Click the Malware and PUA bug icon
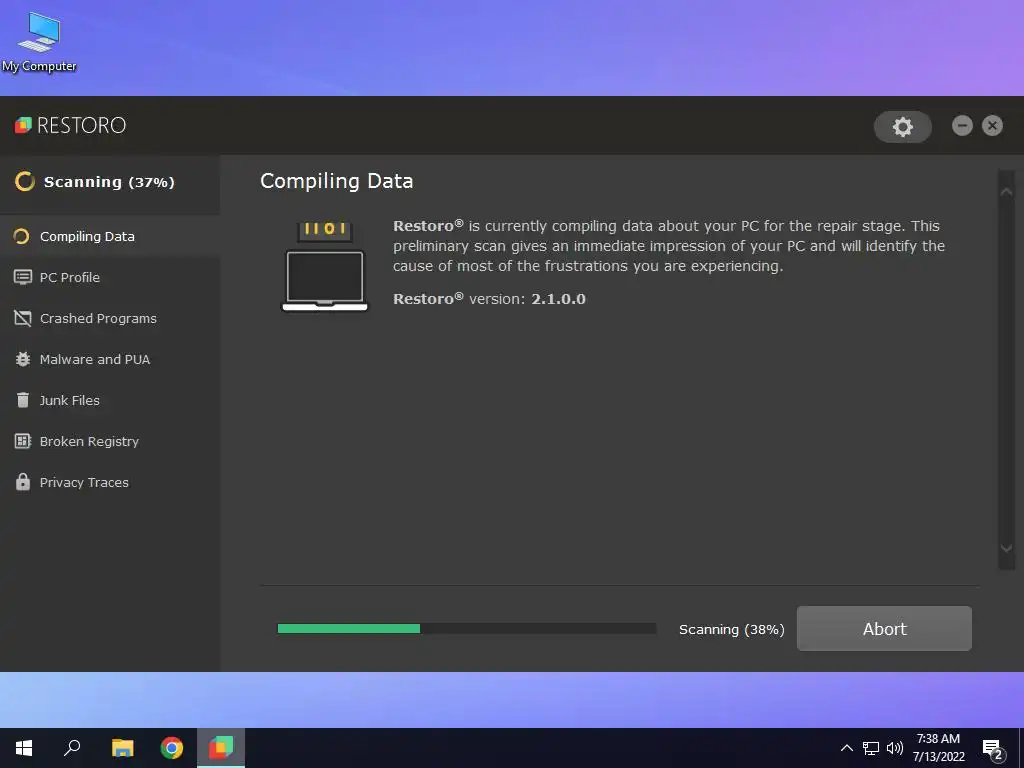This screenshot has height=768, width=1024. (x=23, y=359)
